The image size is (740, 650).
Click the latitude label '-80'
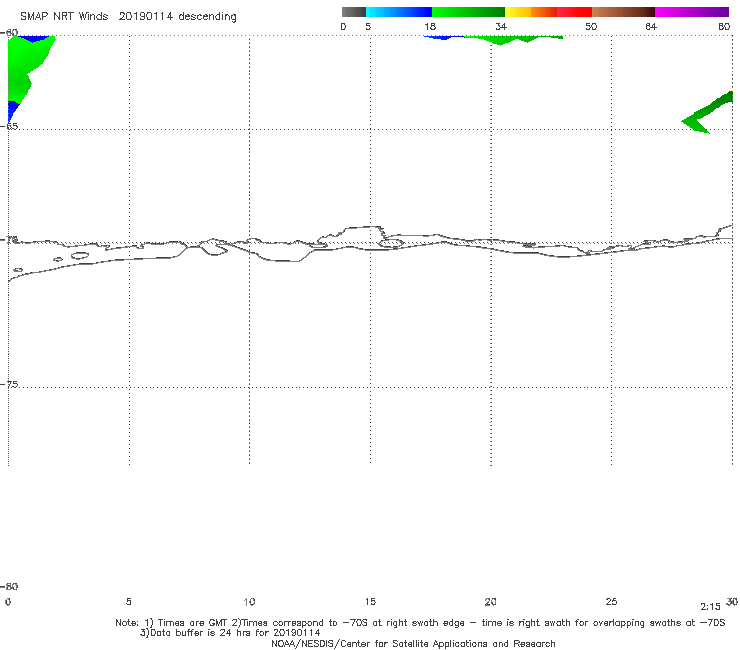9,586
